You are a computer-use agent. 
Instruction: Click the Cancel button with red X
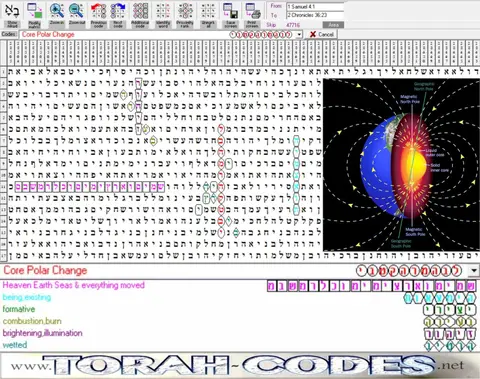tap(322, 34)
